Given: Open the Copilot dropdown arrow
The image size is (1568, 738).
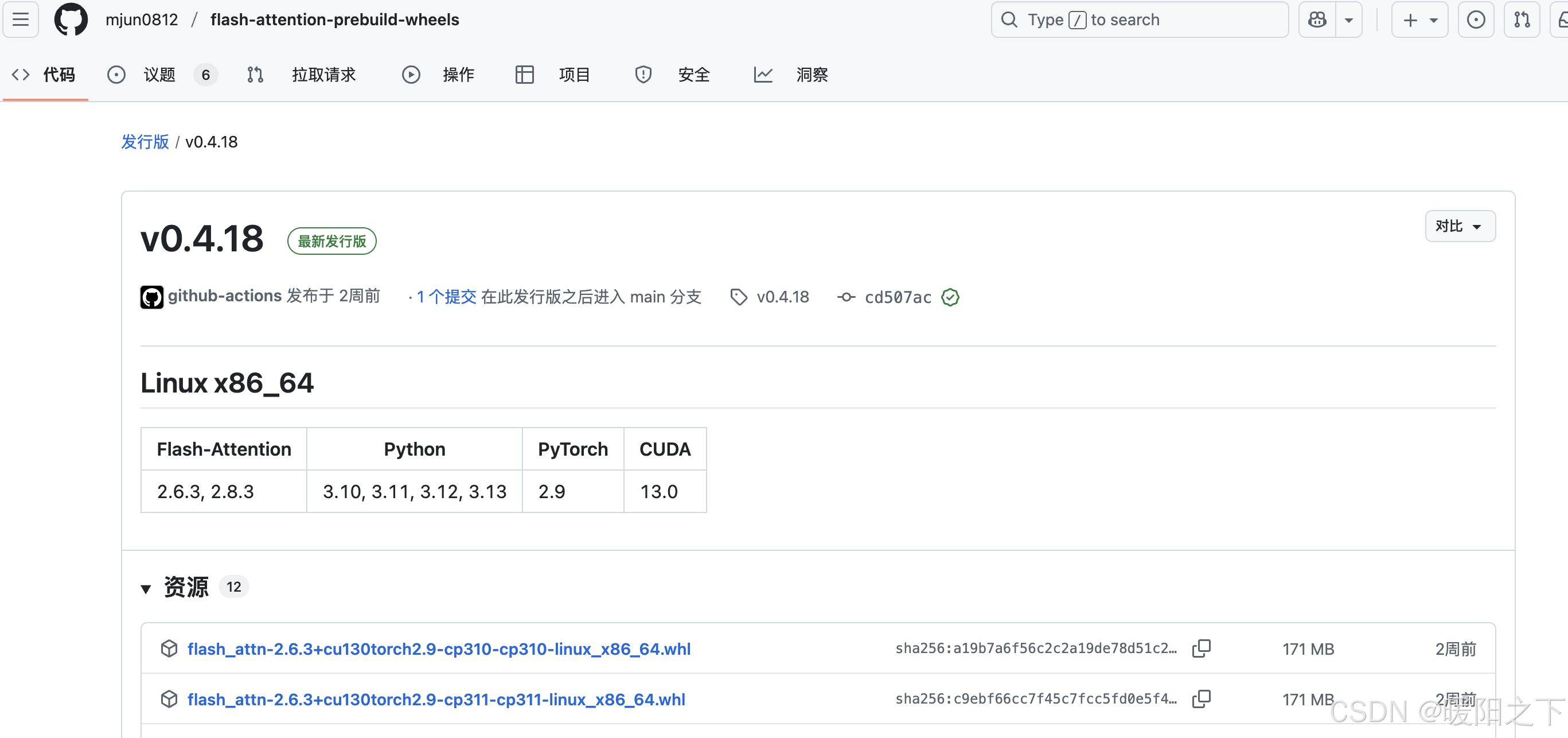Looking at the screenshot, I should 1349,20.
